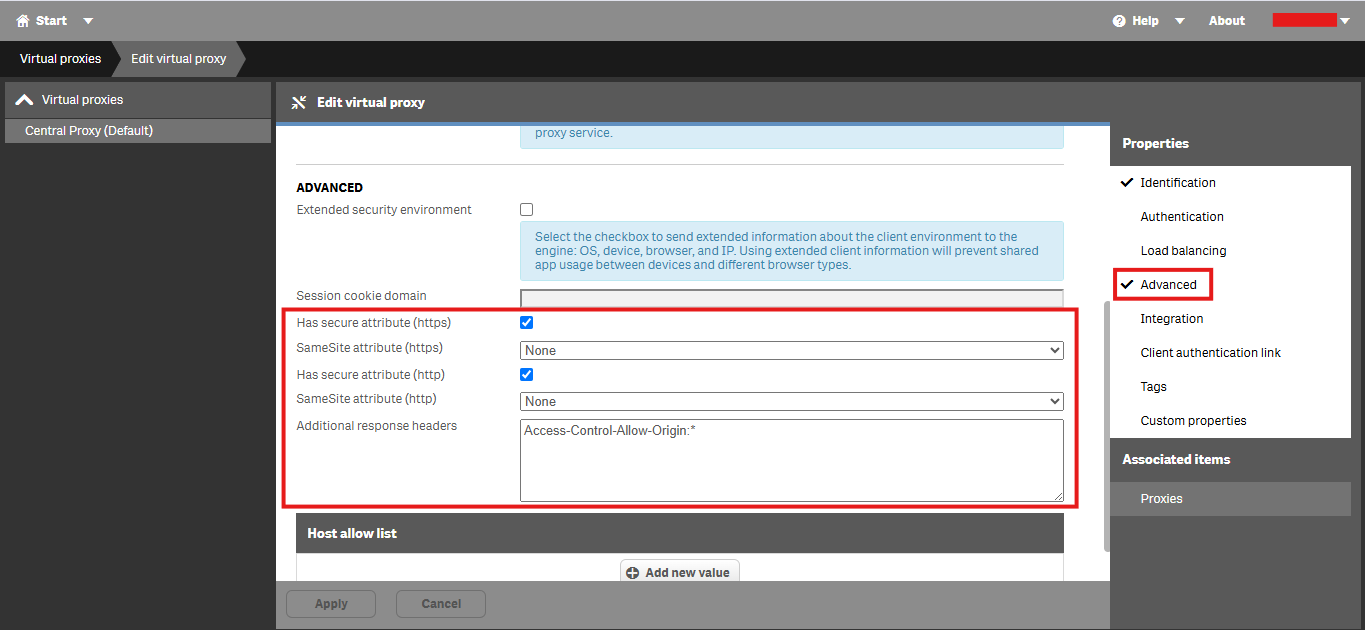Click the Apply button
Image resolution: width=1365 pixels, height=630 pixels.
[330, 603]
